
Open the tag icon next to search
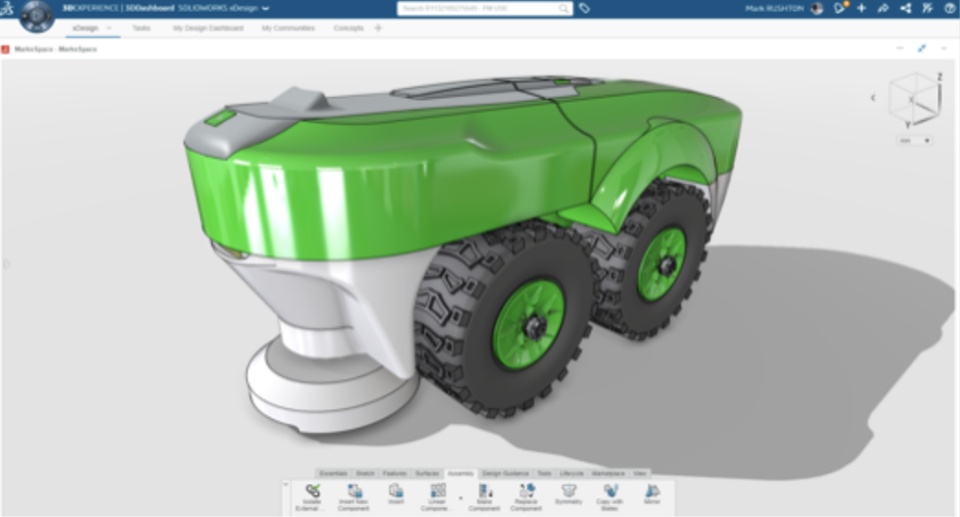[x=585, y=9]
